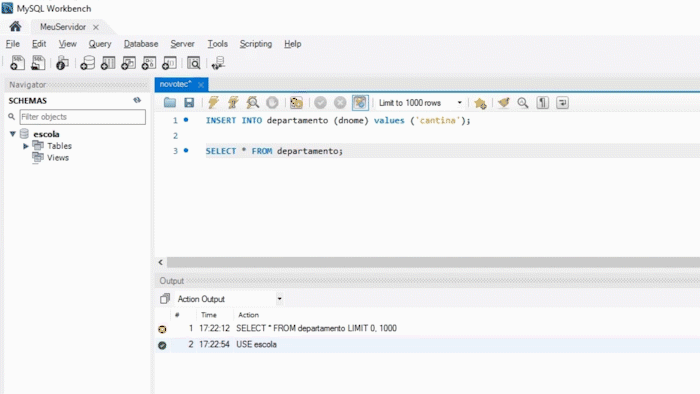
Task: Create a new SQL tab from toolbar
Action: [17, 63]
